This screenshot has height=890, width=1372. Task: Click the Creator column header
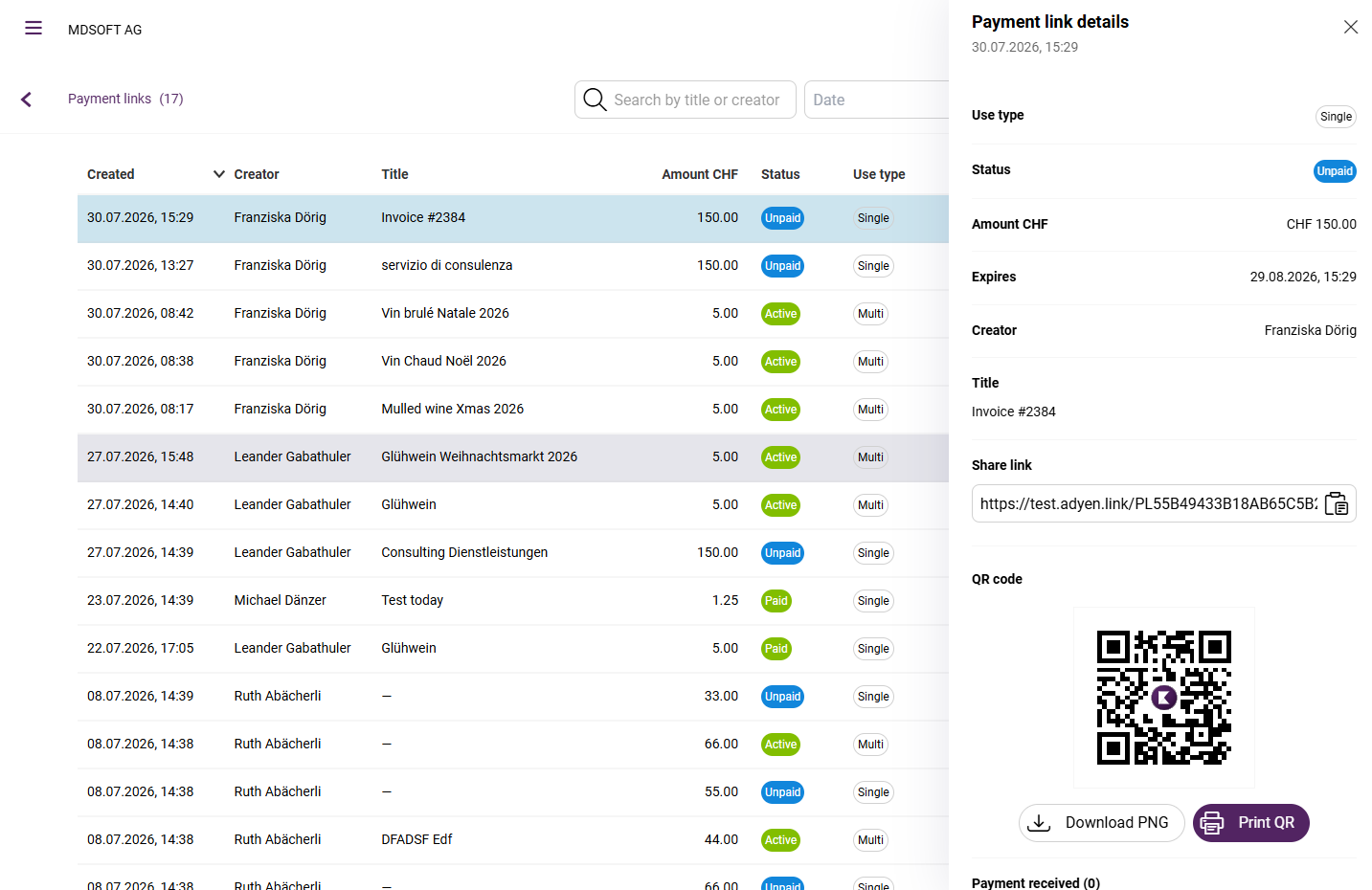pos(257,174)
